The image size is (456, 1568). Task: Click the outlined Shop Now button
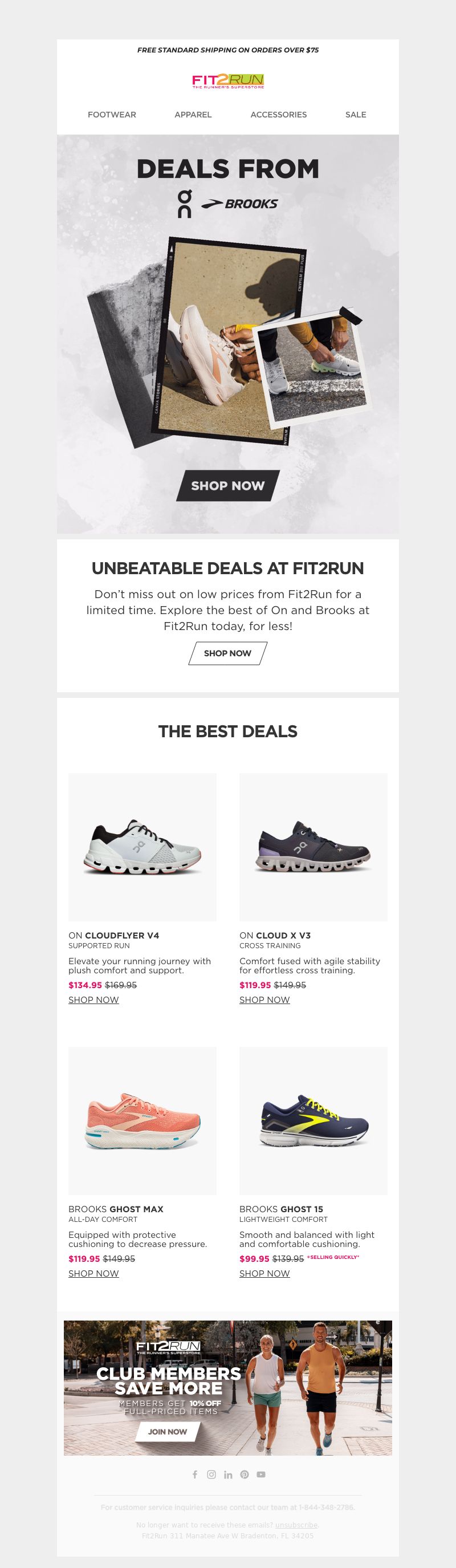click(x=227, y=653)
